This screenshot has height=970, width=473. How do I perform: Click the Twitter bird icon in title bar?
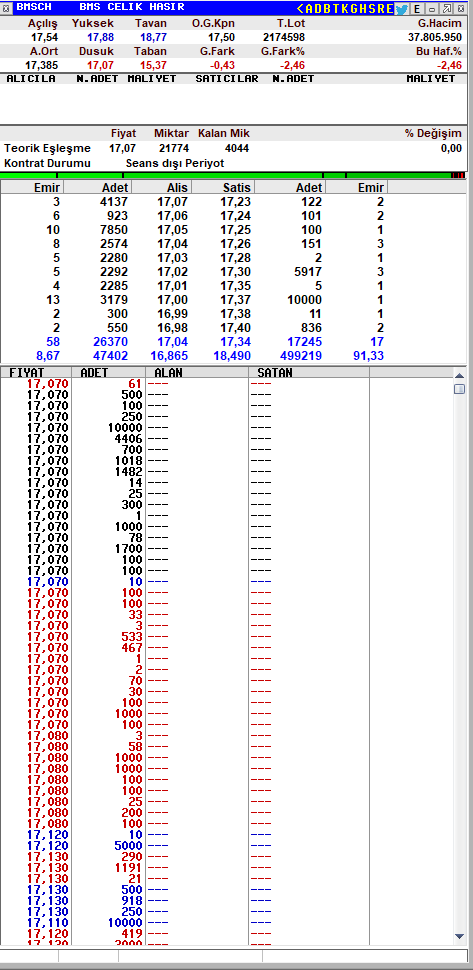pos(401,9)
